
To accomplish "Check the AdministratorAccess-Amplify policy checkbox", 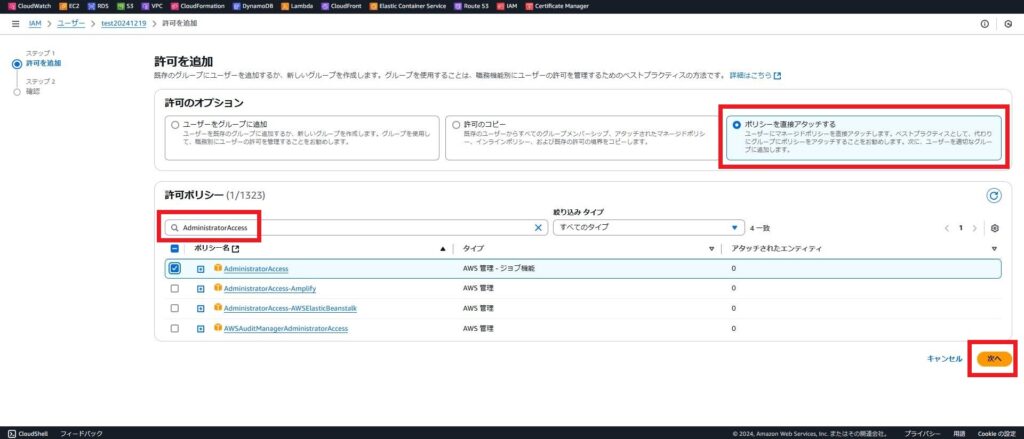I will (175, 289).
